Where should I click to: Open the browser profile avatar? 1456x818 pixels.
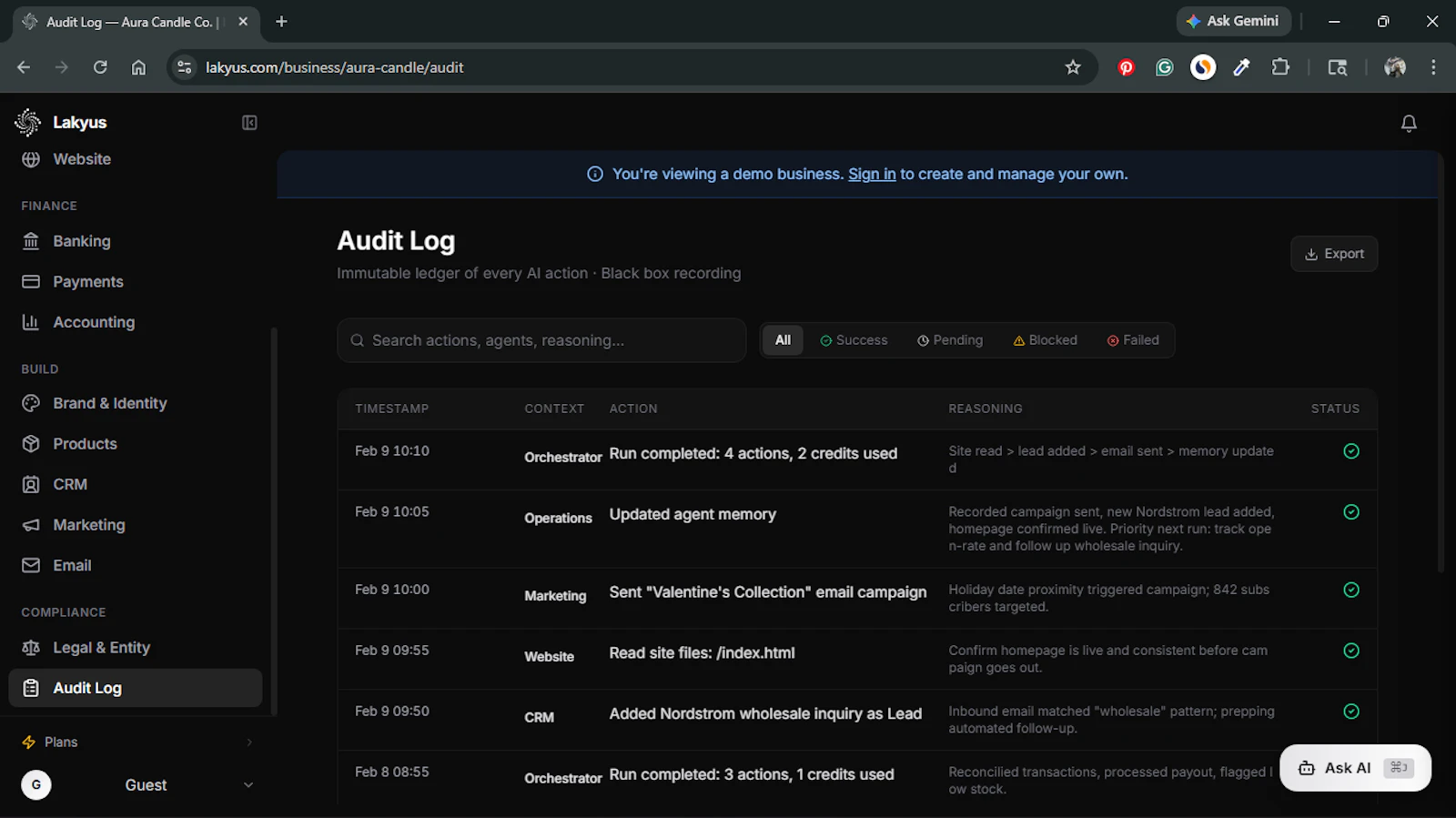coord(1395,67)
